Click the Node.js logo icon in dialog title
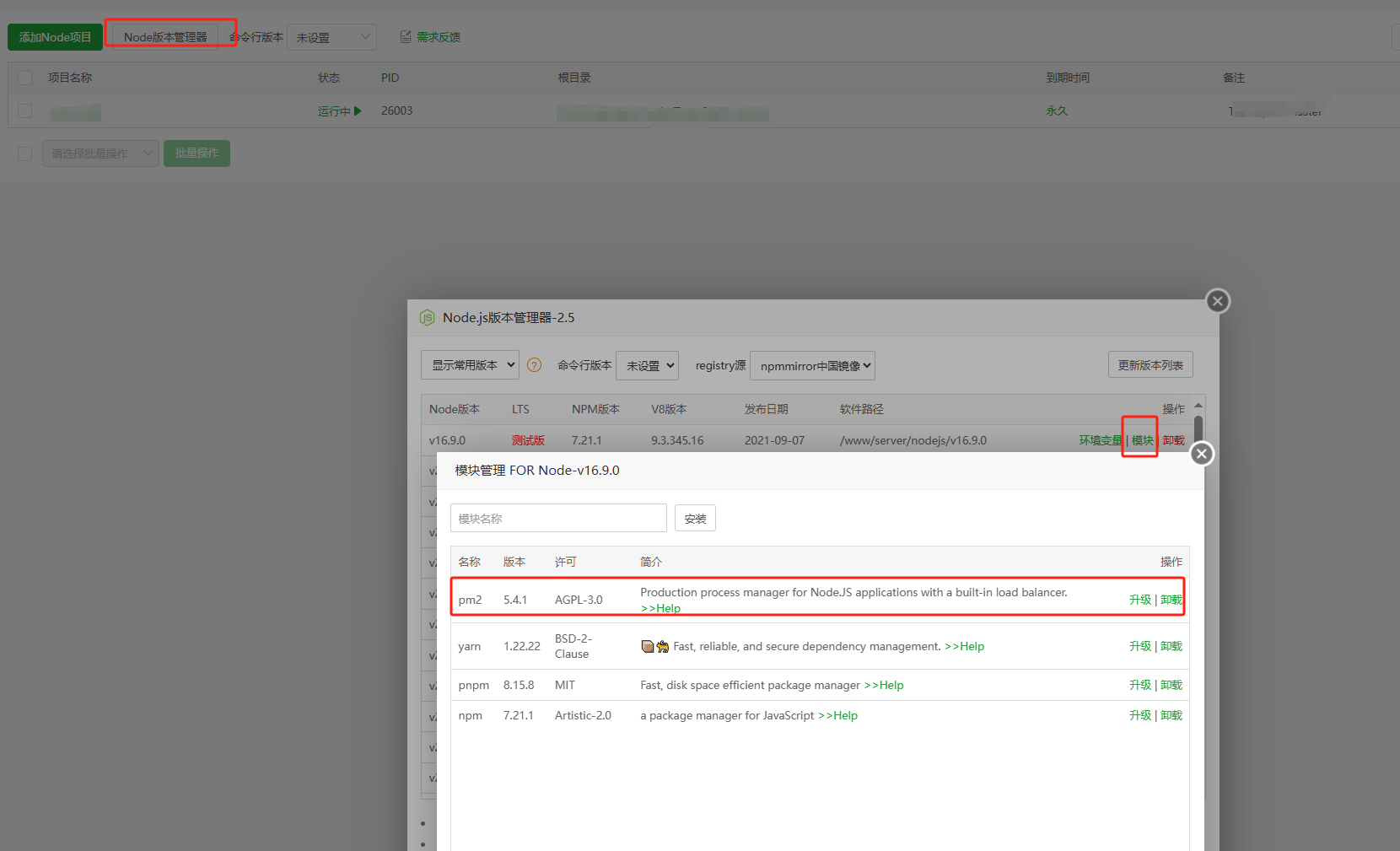This screenshot has width=1400, height=851. click(x=428, y=318)
